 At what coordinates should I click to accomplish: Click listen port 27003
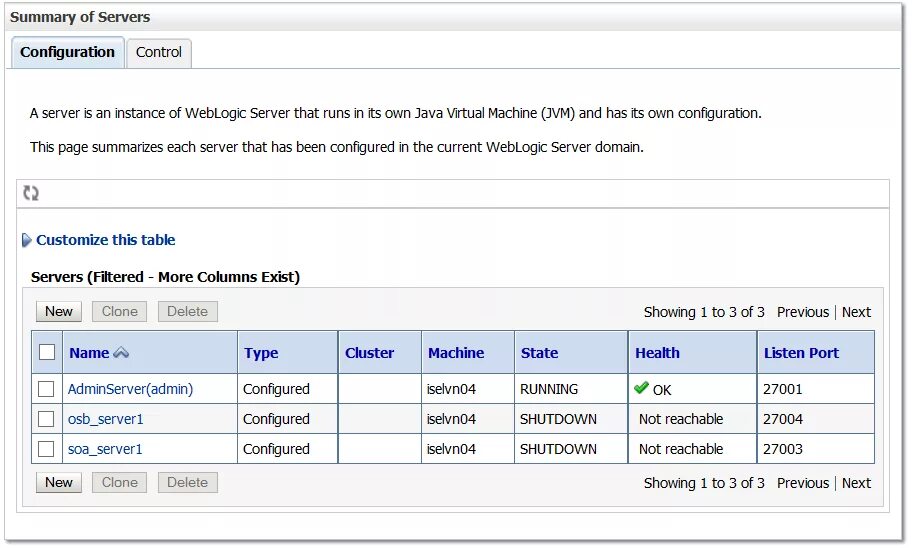[783, 449]
